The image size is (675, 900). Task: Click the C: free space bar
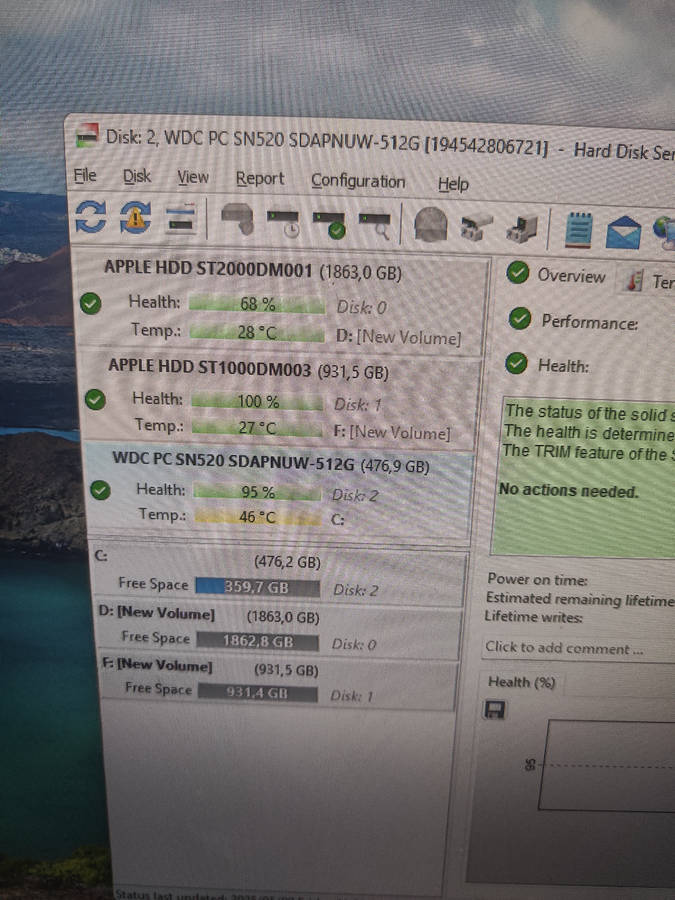257,588
